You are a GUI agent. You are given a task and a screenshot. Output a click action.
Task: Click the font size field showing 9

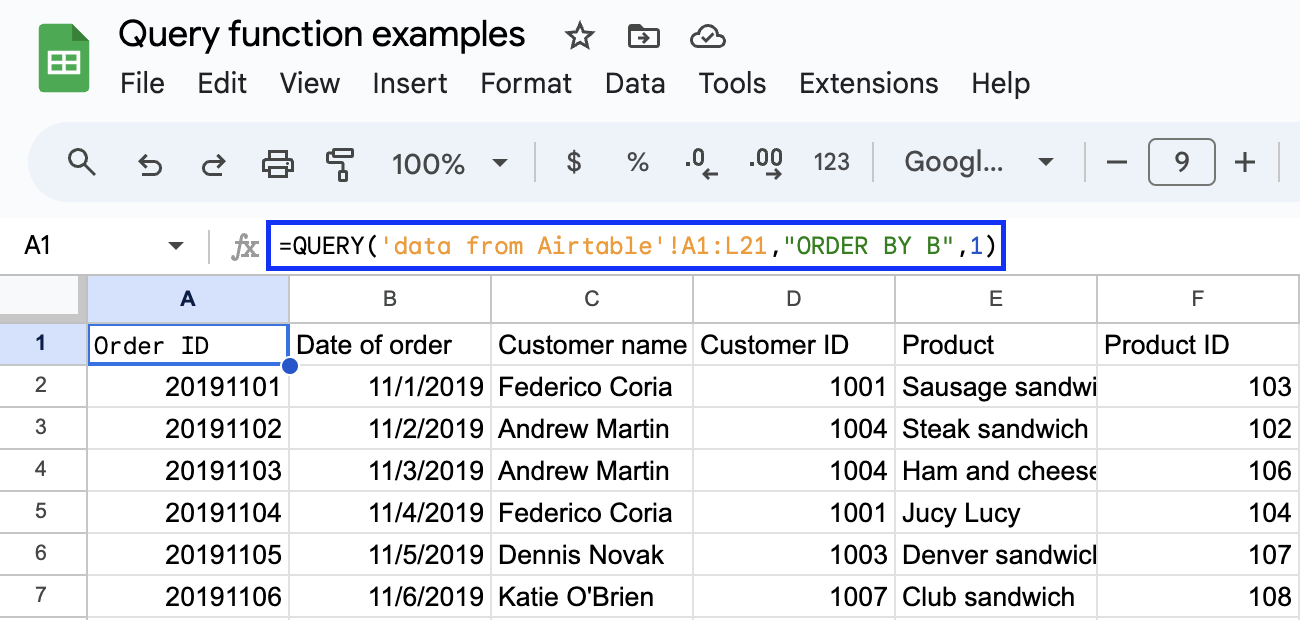pos(1182,162)
